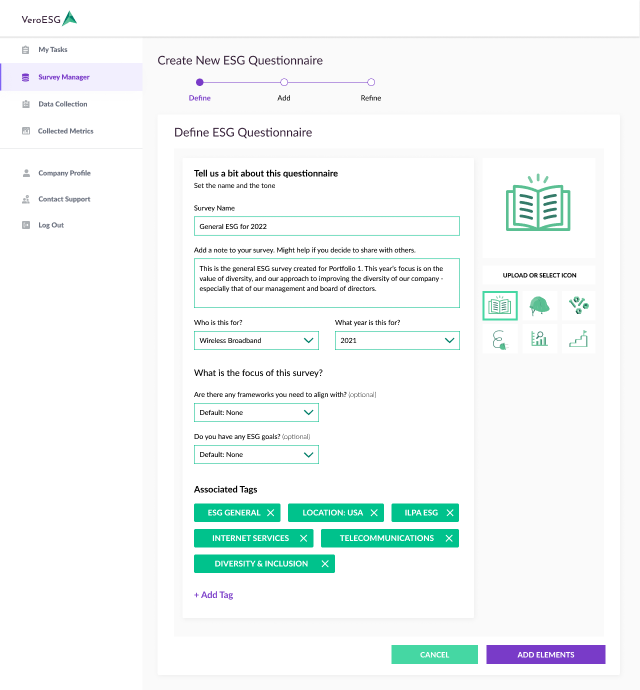The width and height of the screenshot is (640, 690).
Task: Open the 'Who is this for?' dropdown
Action: click(256, 341)
